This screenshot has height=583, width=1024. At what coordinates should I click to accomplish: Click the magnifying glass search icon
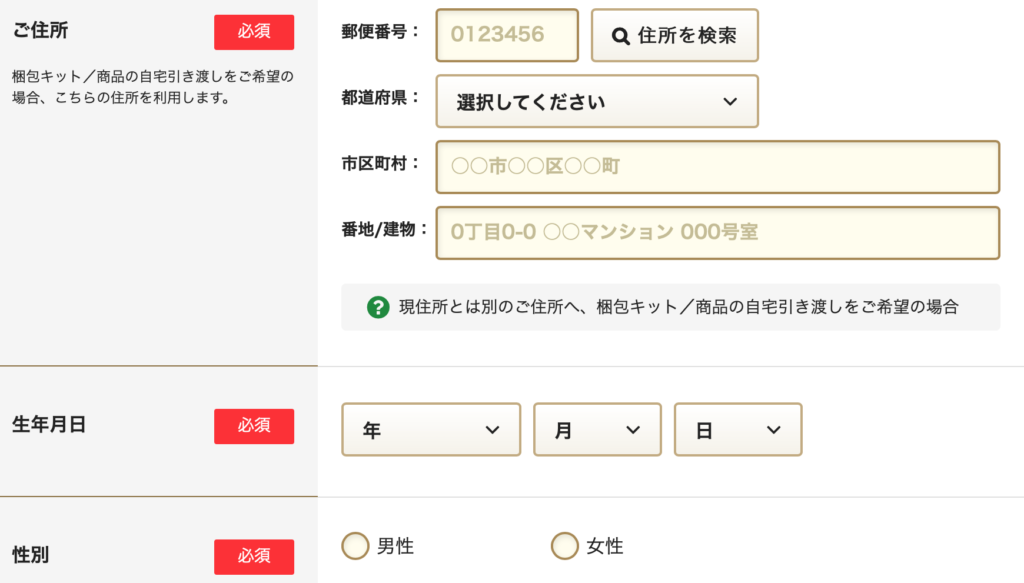click(x=620, y=36)
